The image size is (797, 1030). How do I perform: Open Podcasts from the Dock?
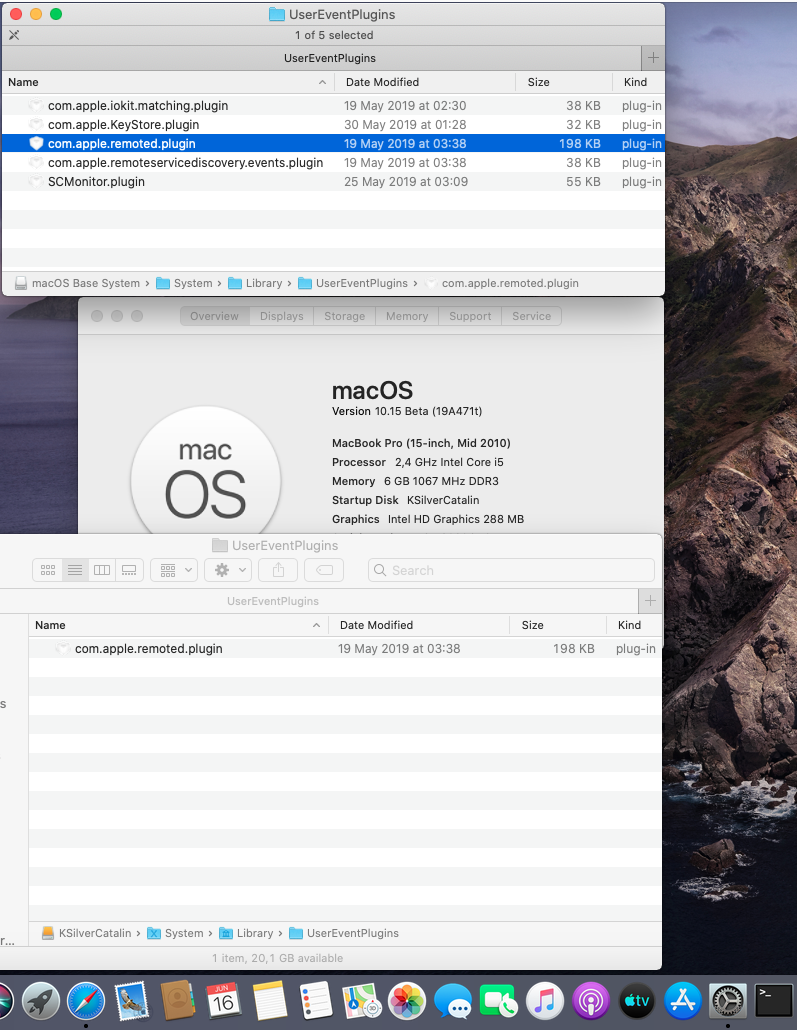pyautogui.click(x=591, y=1001)
